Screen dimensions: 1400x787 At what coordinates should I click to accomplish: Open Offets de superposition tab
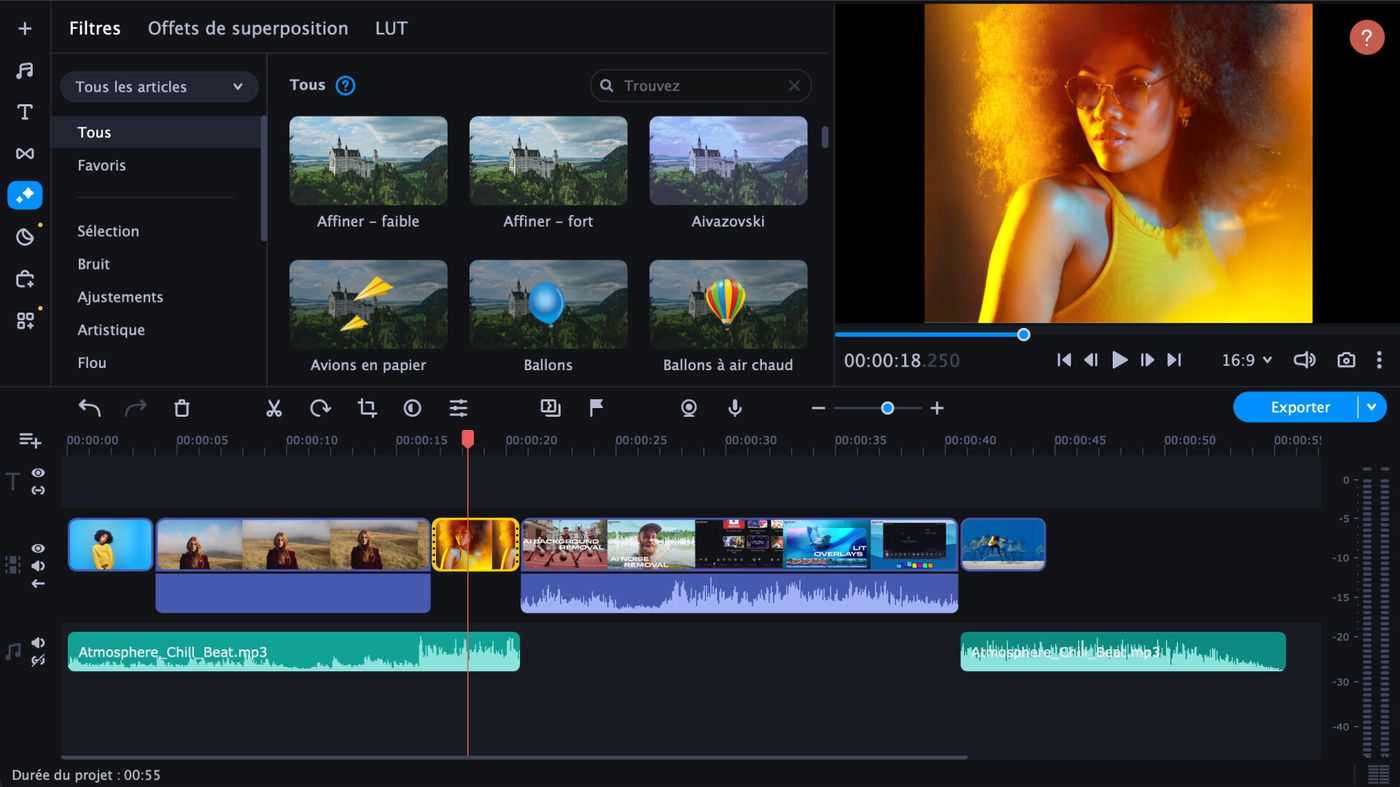pyautogui.click(x=248, y=28)
